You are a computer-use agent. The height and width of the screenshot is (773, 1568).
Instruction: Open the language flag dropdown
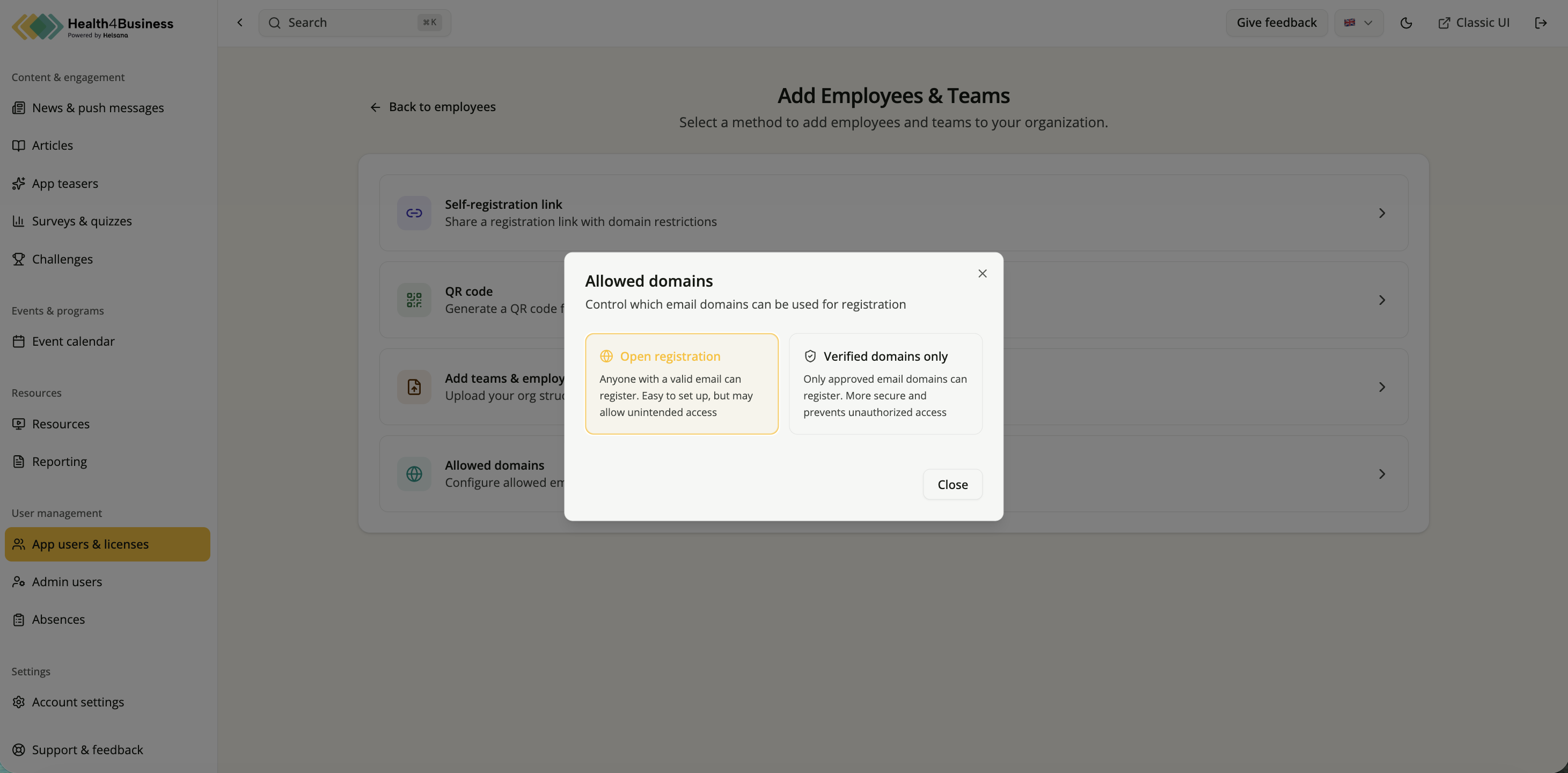pos(1359,23)
